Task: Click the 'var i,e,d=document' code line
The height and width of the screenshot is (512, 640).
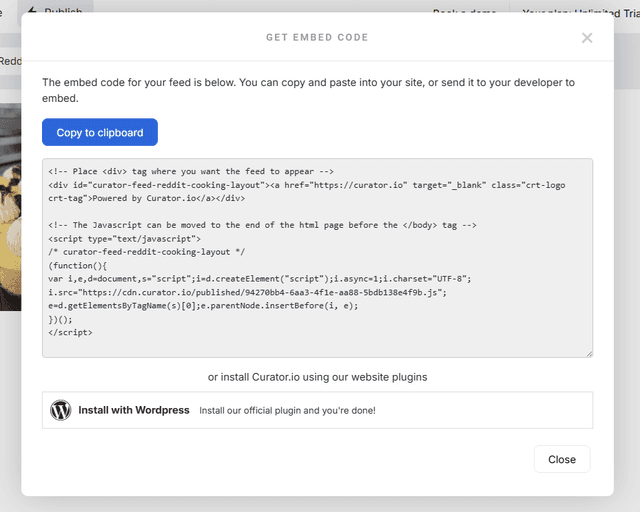Action: coord(260,279)
